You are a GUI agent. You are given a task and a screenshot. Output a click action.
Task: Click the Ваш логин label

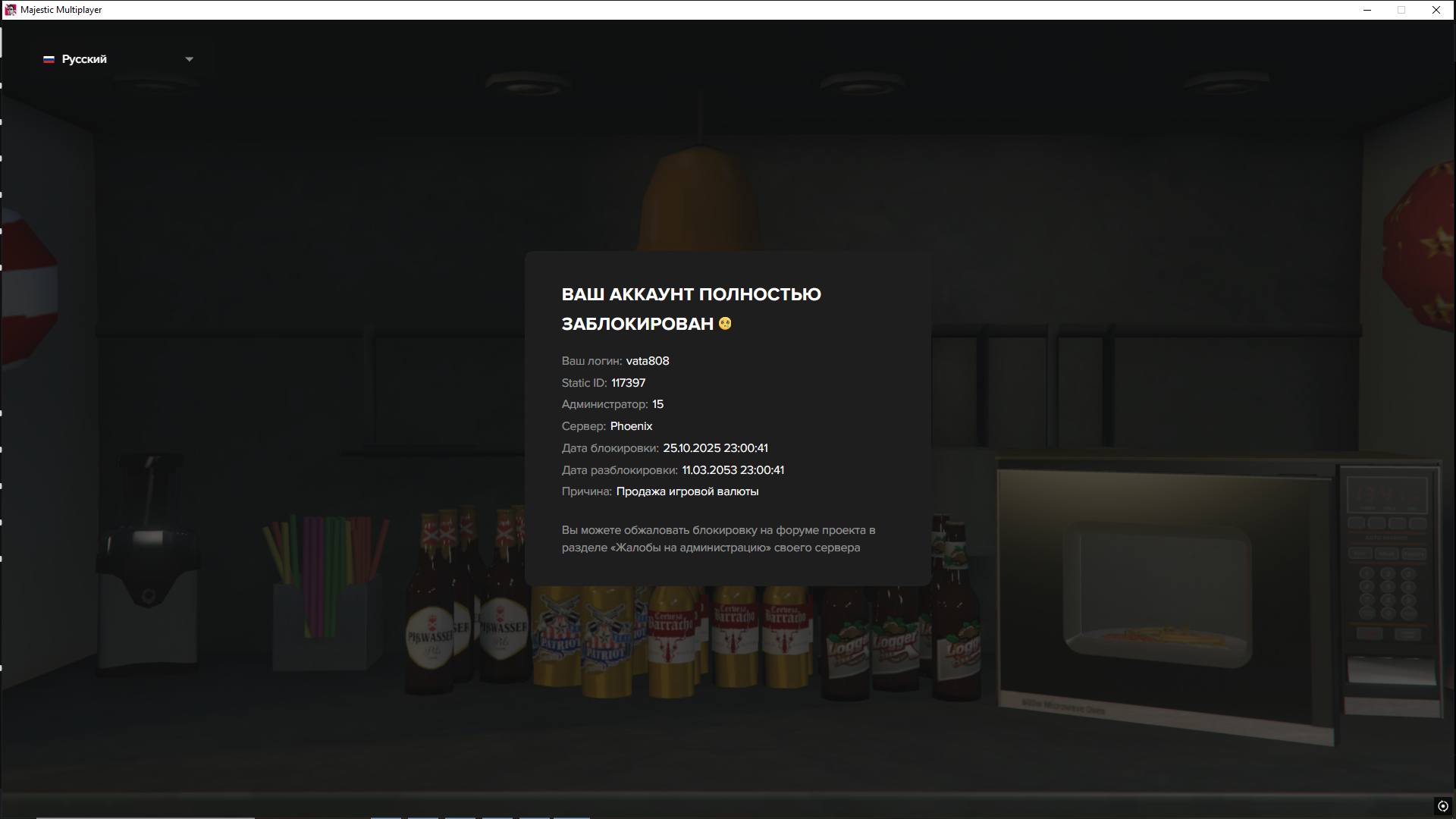pos(591,361)
